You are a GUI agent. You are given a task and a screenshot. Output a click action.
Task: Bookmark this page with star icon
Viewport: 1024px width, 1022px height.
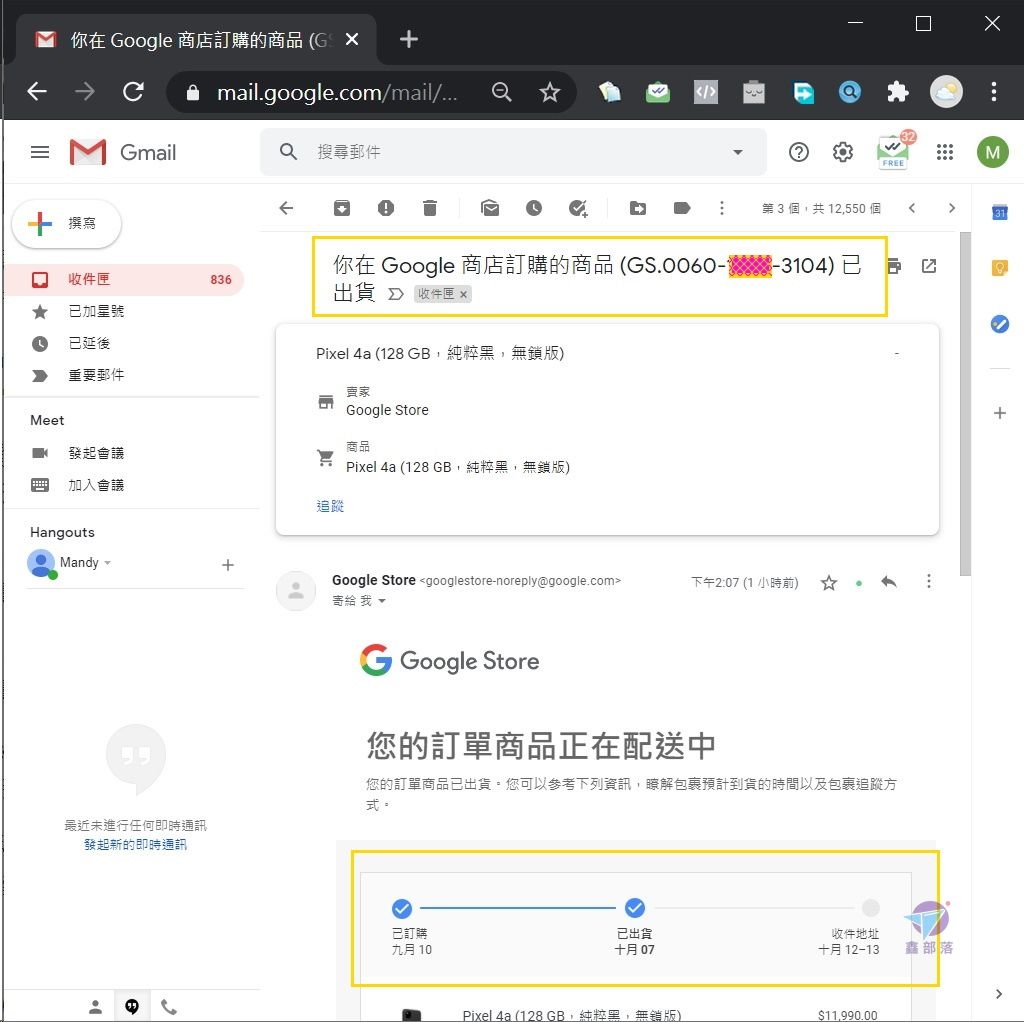[x=550, y=92]
